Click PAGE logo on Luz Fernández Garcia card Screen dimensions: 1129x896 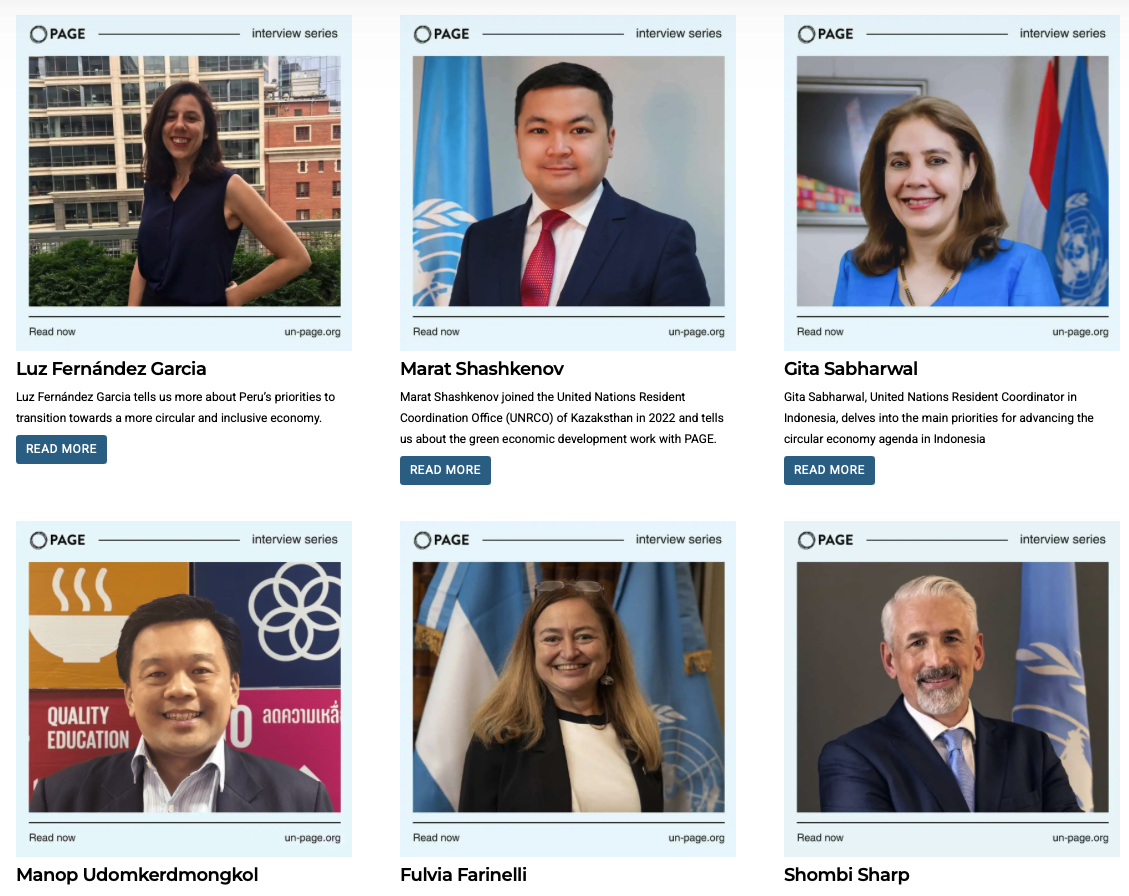[x=58, y=34]
